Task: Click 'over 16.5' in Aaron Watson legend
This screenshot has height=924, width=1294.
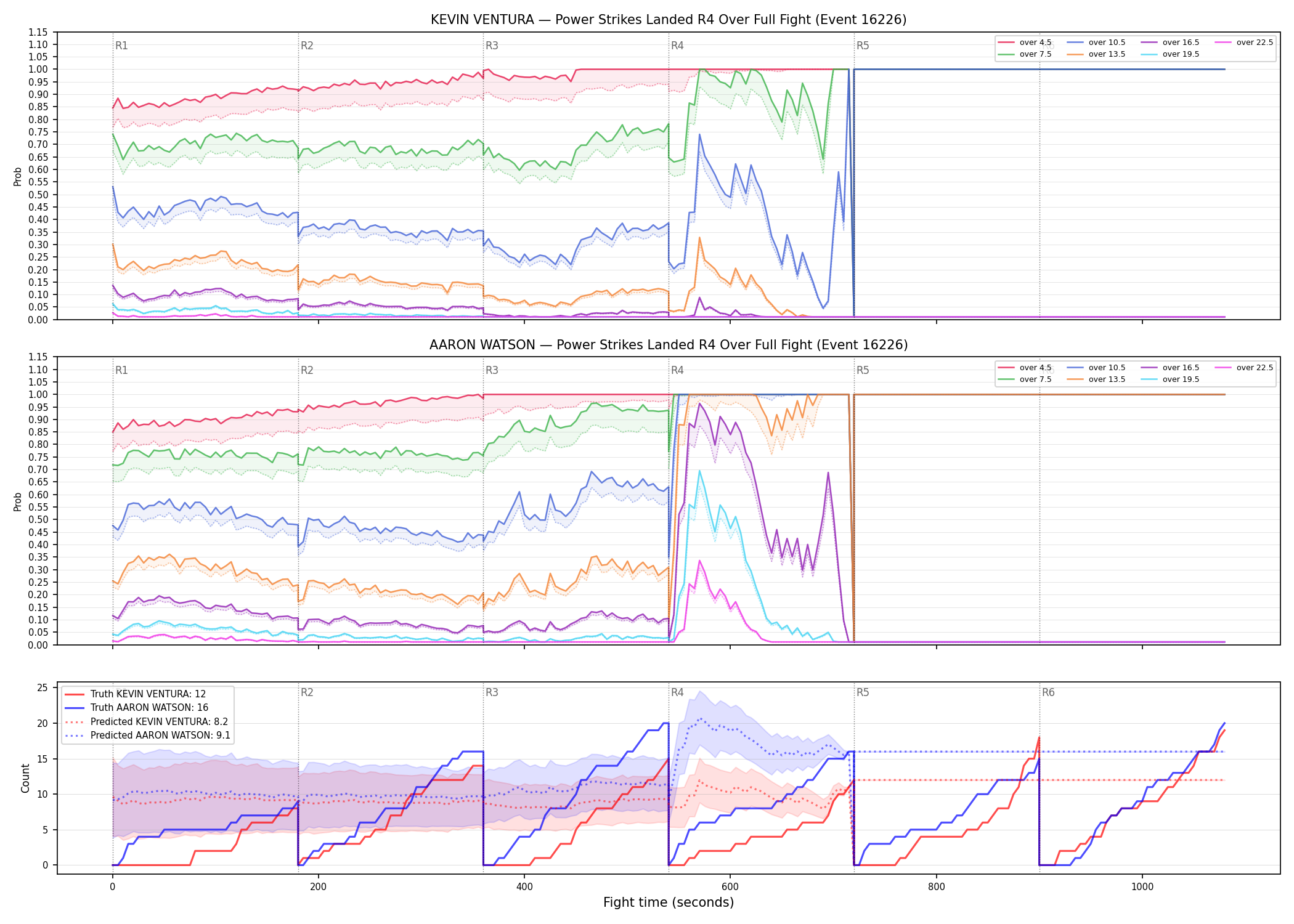Action: pos(1181,368)
